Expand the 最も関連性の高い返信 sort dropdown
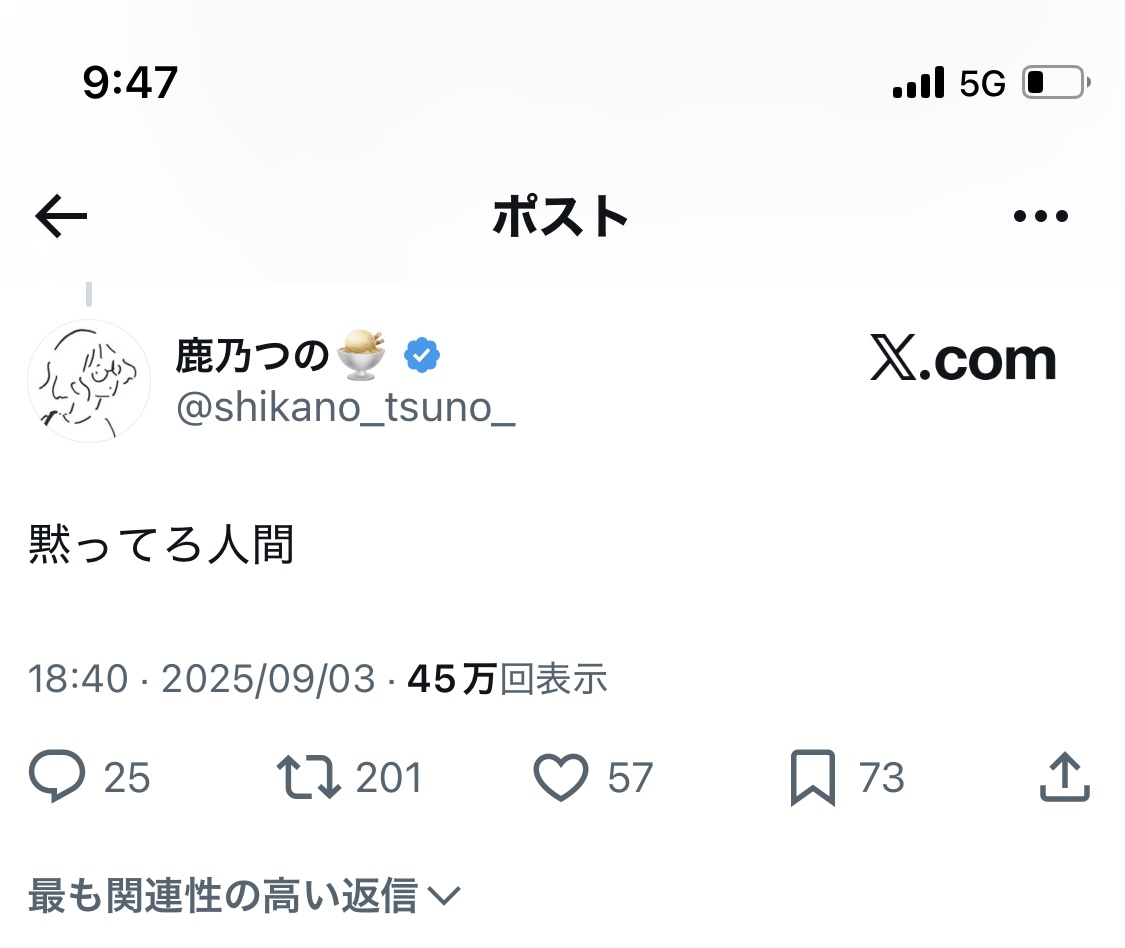 (222, 896)
